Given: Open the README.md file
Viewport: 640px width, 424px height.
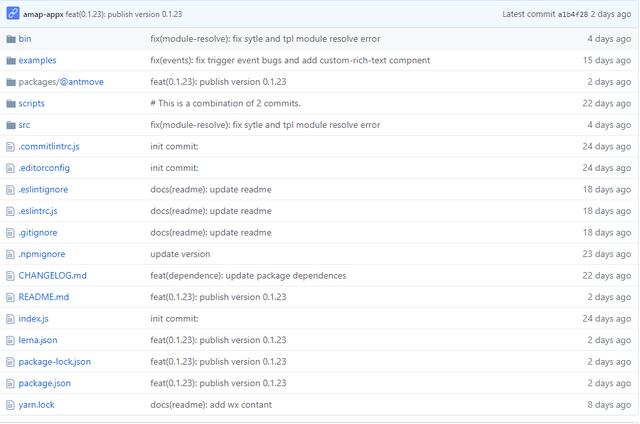Looking at the screenshot, I should click(x=44, y=297).
